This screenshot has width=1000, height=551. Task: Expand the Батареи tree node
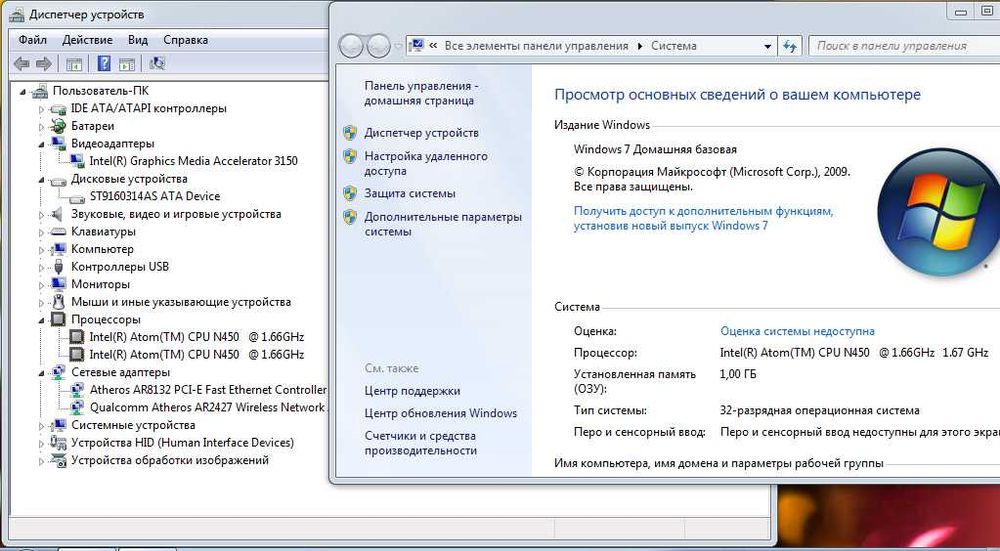coord(42,126)
